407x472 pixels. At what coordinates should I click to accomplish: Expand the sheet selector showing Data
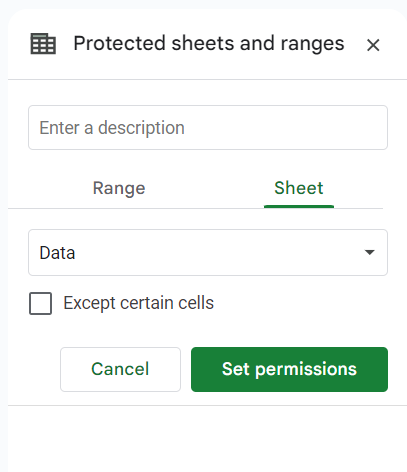208,252
